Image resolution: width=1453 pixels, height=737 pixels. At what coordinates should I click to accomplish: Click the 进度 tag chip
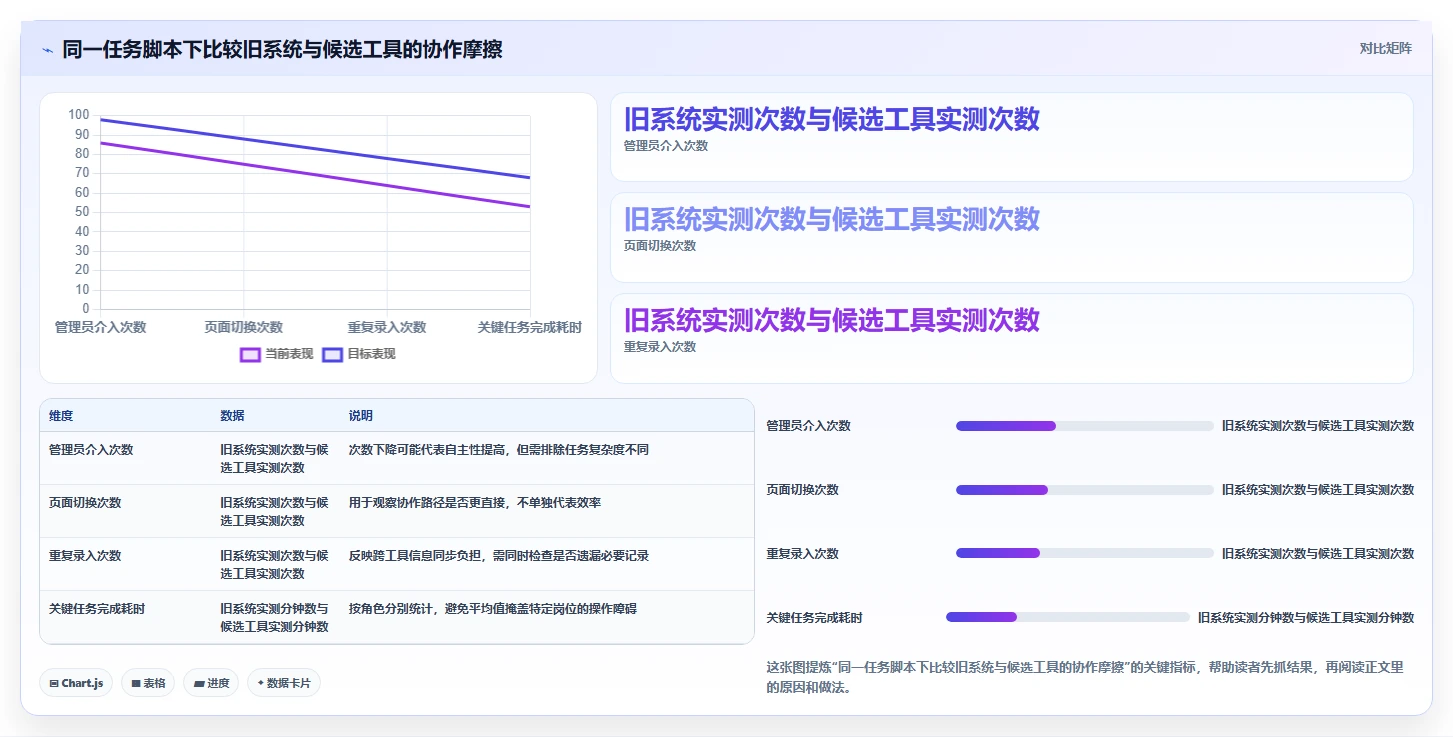(x=211, y=683)
